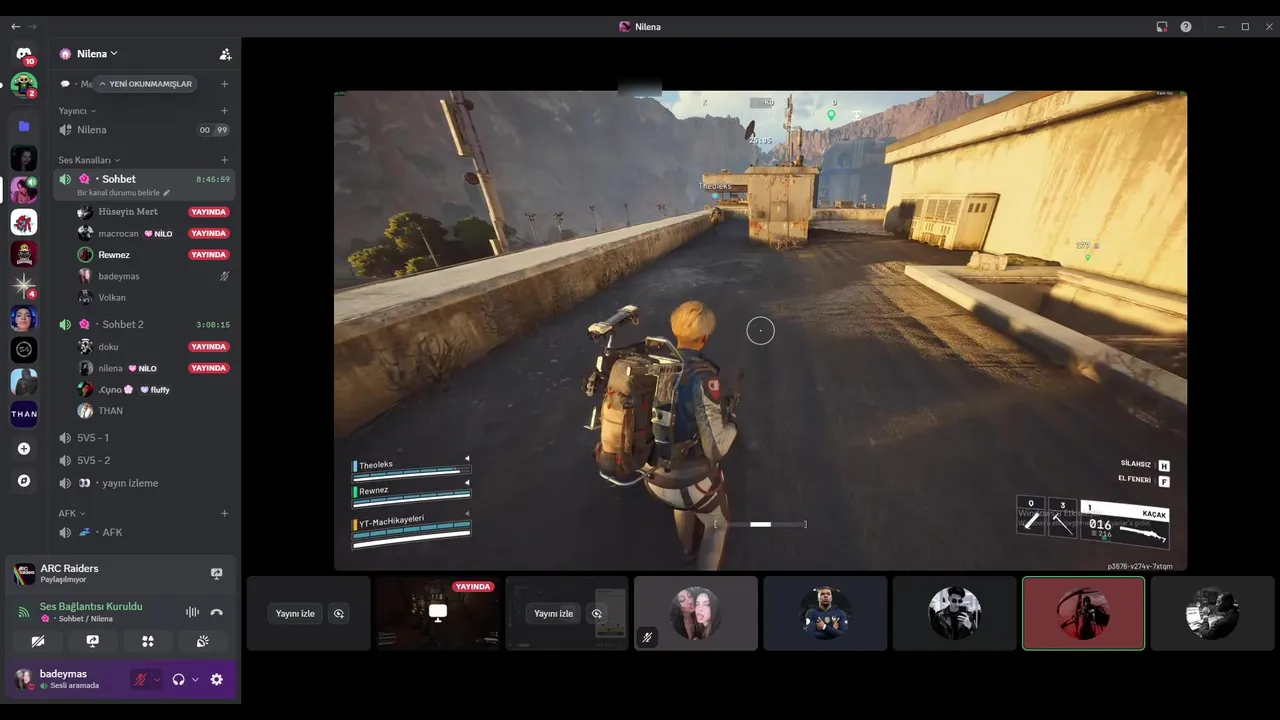The height and width of the screenshot is (720, 1280).
Task: Open the star server with 4 notifications
Action: coord(24,285)
